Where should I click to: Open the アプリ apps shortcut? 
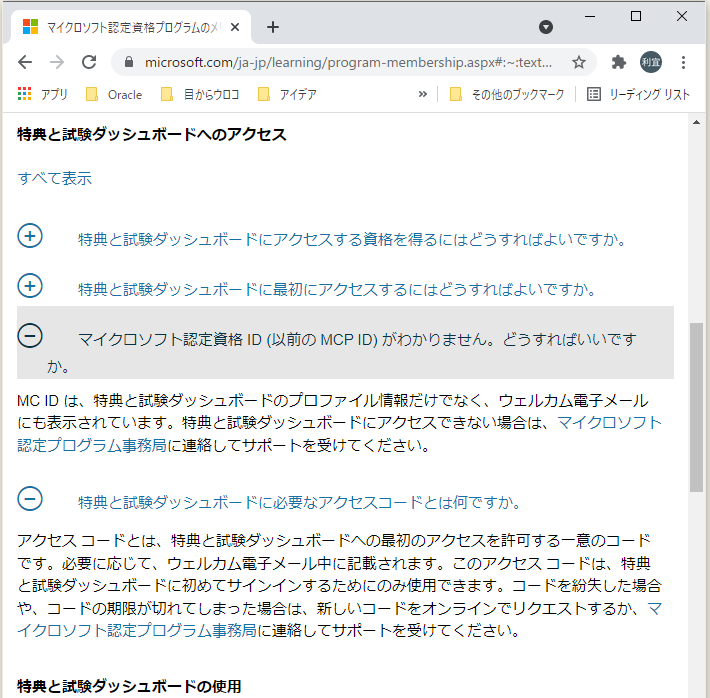(x=42, y=94)
